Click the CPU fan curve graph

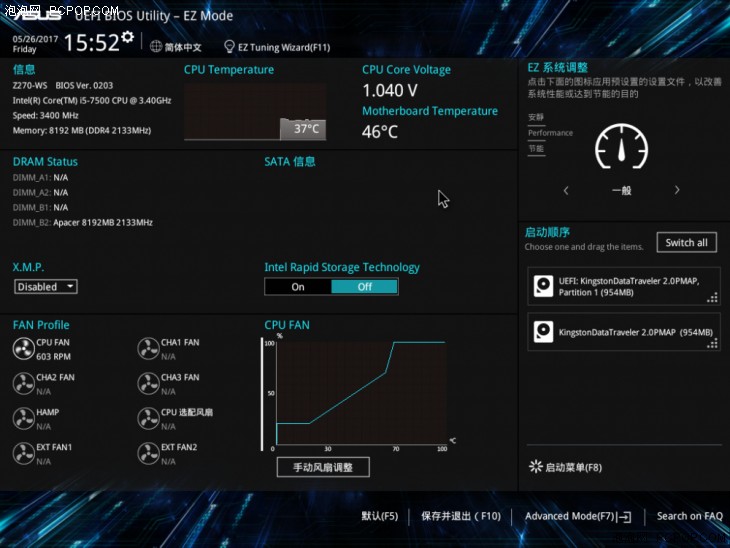[x=361, y=392]
